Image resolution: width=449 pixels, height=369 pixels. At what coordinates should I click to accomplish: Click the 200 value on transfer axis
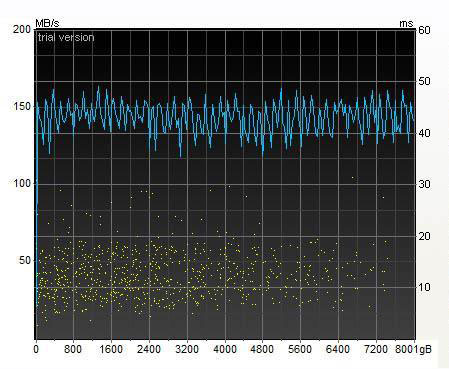point(22,29)
